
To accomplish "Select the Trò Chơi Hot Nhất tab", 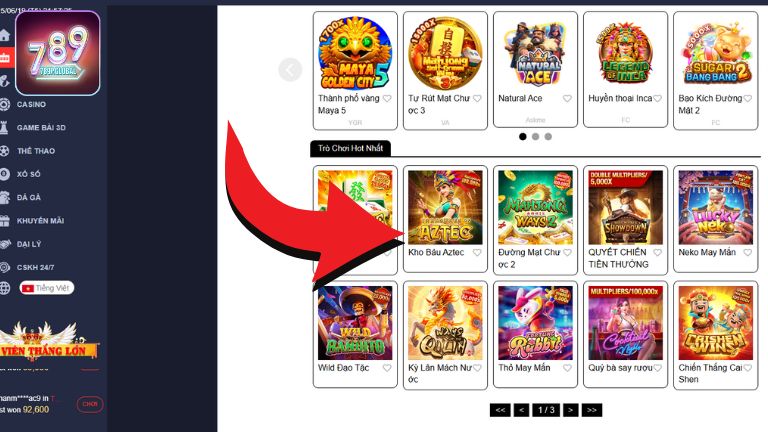I will pyautogui.click(x=350, y=148).
